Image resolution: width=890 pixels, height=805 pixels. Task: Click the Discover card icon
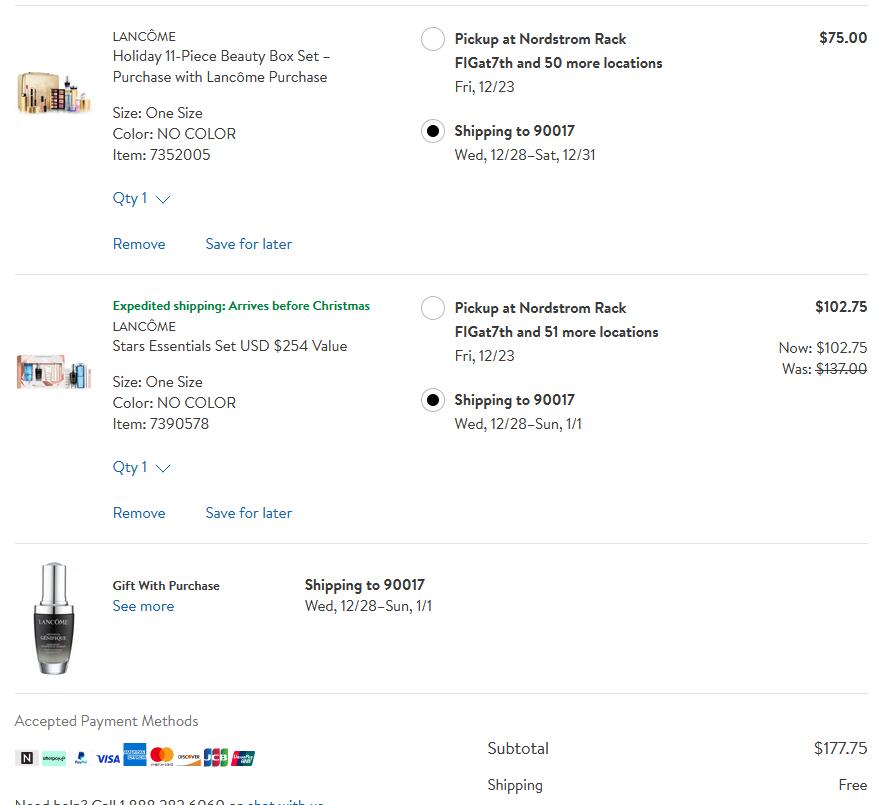[x=189, y=758]
